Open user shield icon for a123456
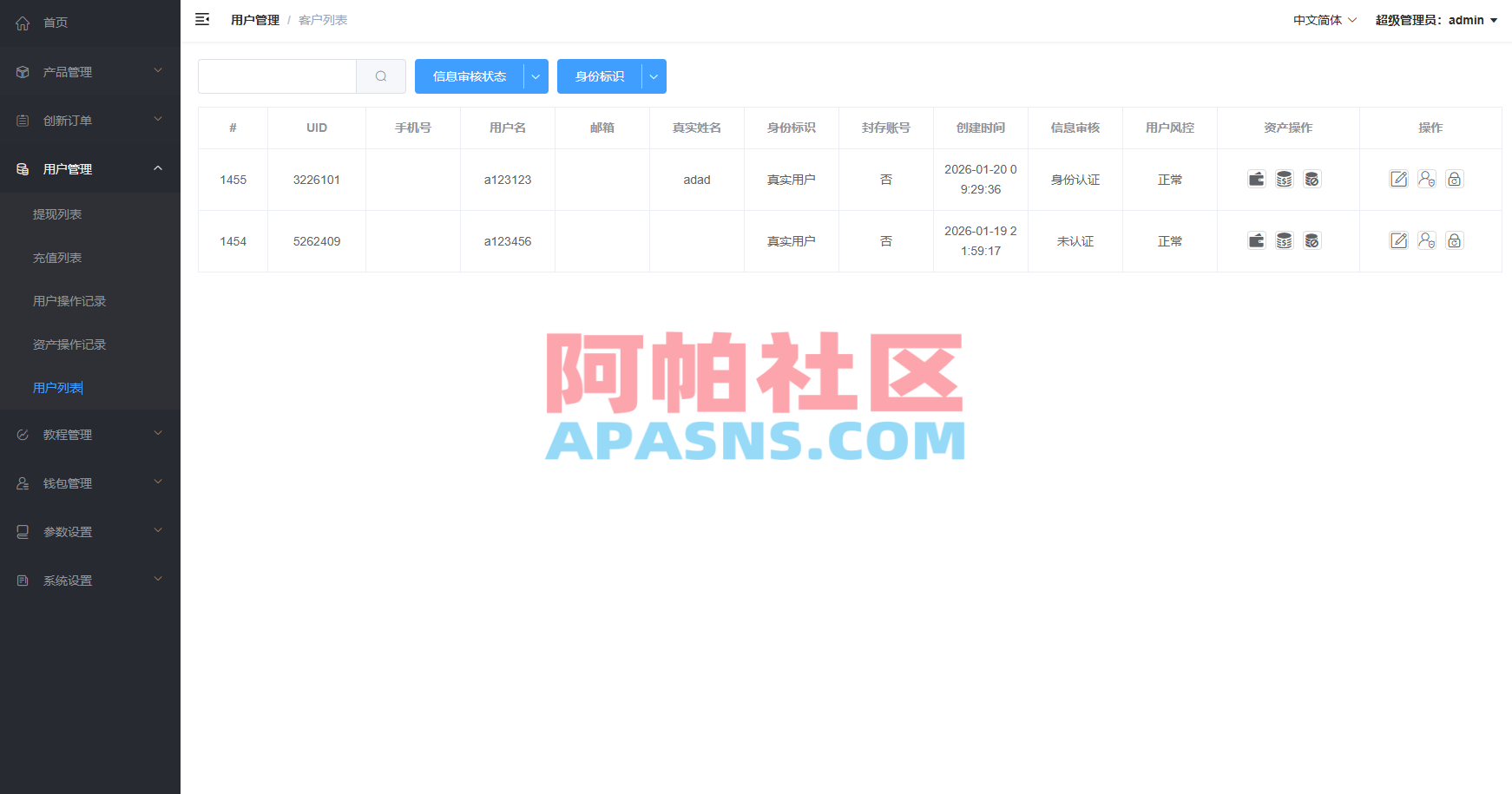Image resolution: width=1512 pixels, height=794 pixels. [x=1427, y=240]
